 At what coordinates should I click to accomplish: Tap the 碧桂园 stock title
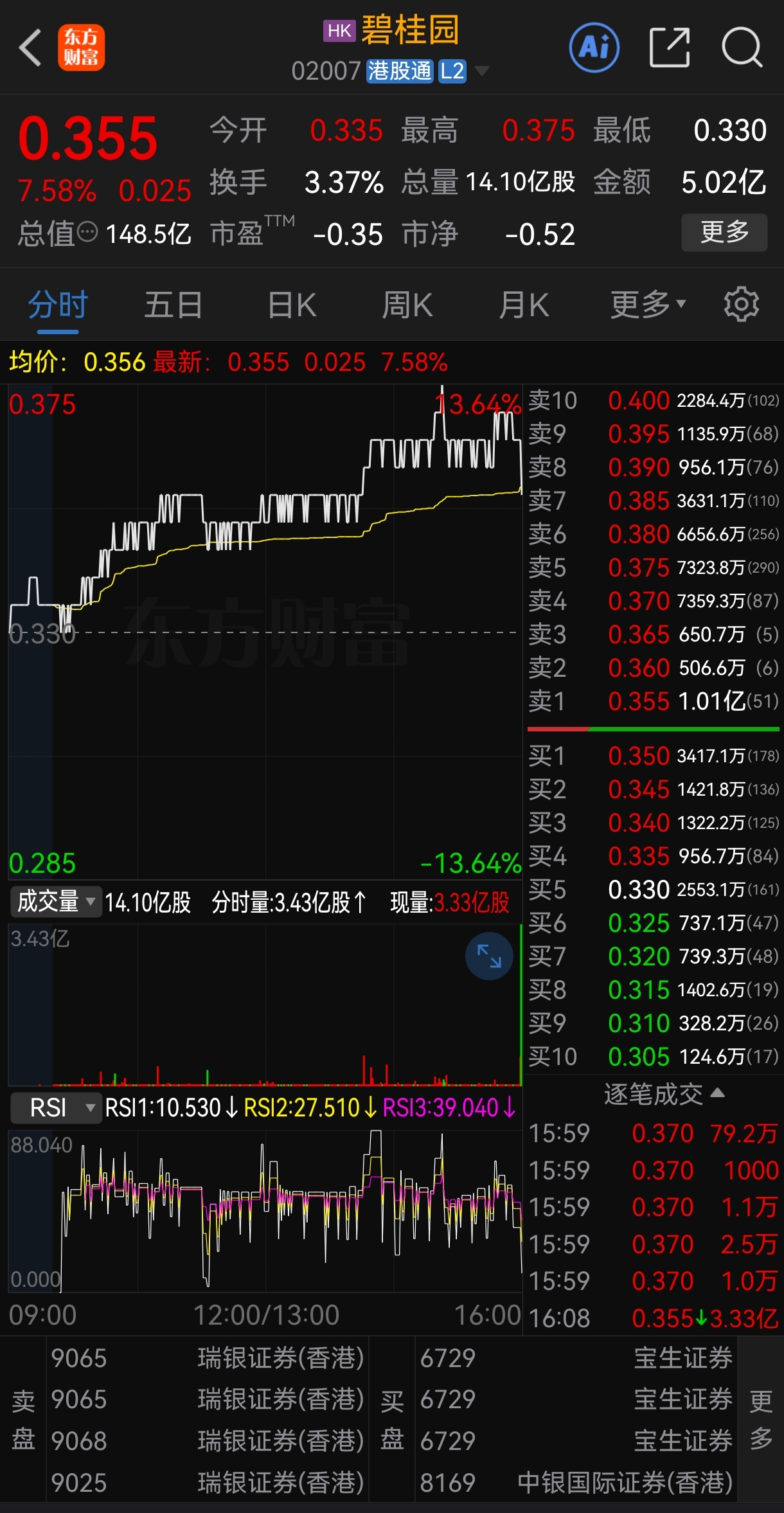point(410,30)
